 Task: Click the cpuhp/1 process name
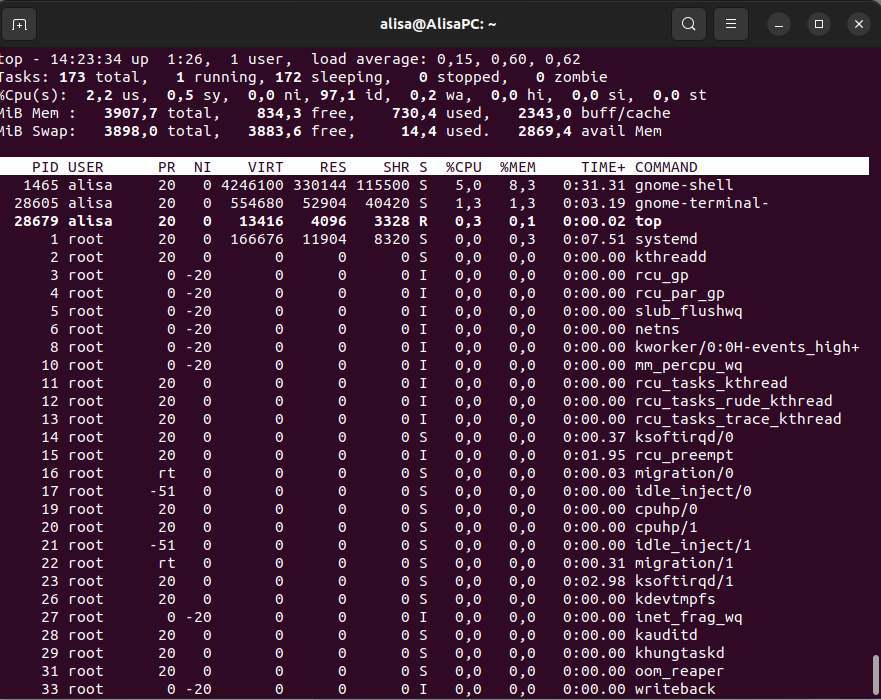point(666,527)
